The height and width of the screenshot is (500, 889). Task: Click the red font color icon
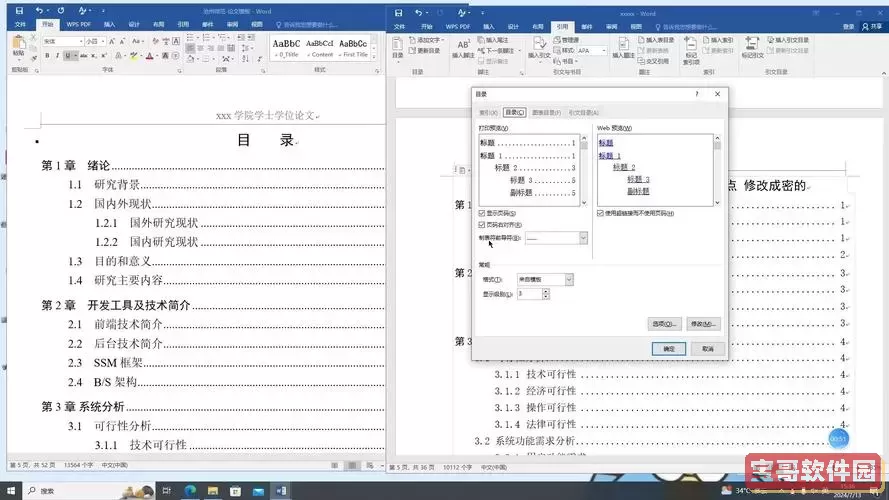click(147, 56)
